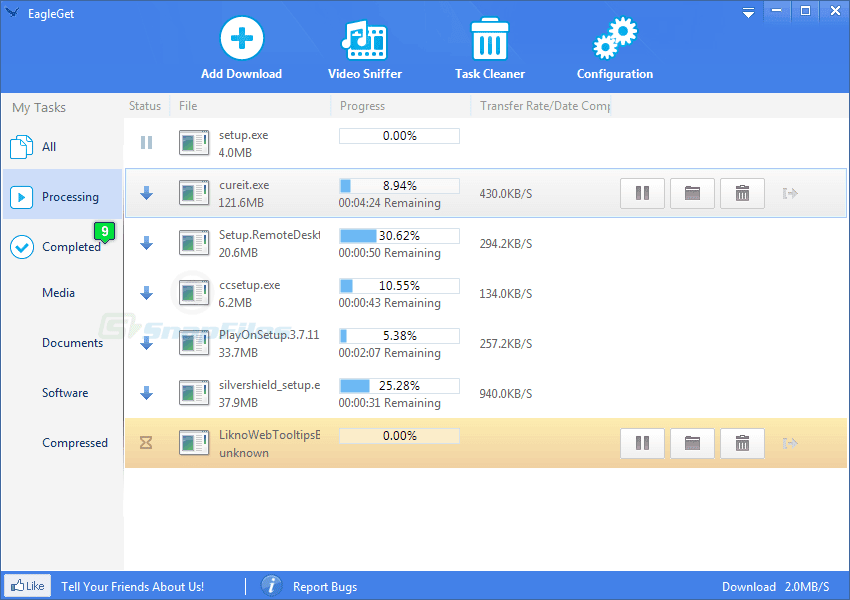The width and height of the screenshot is (850, 600).
Task: Click the 940.0KB/S transfer rate
Action: point(506,393)
